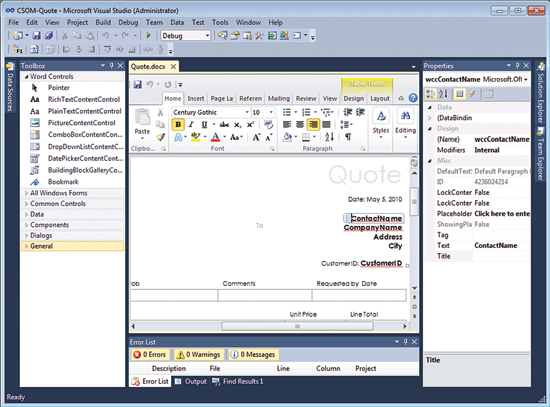
Task: Collapse the Word Controls toolbox group
Action: [26, 76]
